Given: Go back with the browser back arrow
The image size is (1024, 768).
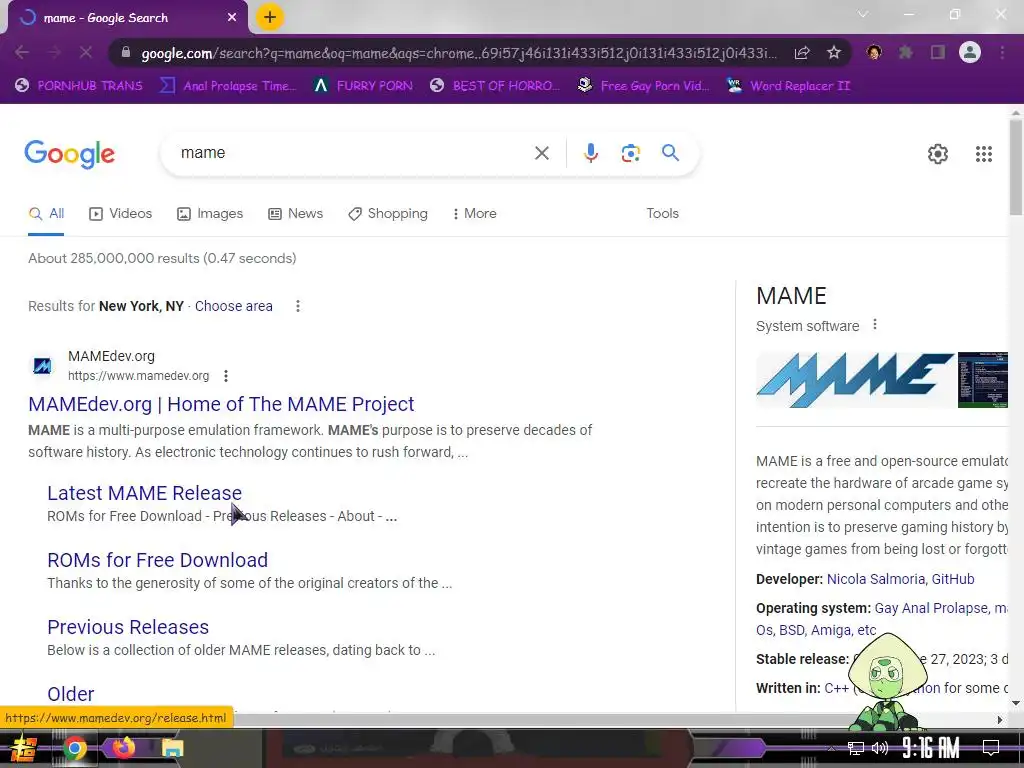Looking at the screenshot, I should point(22,52).
